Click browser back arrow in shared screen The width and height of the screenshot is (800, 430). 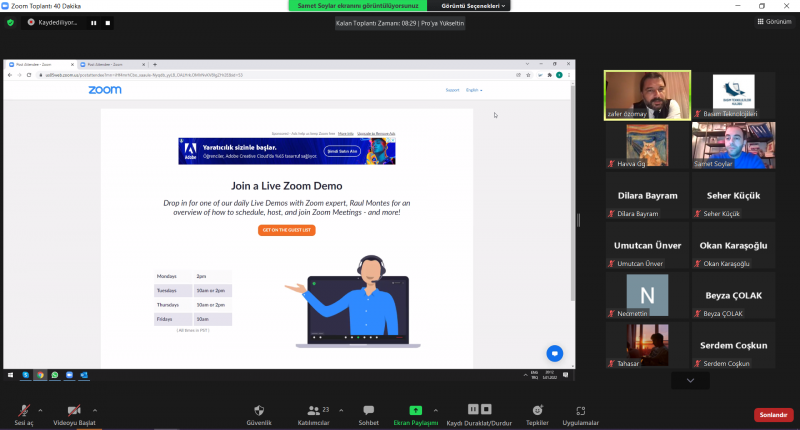tap(10, 75)
